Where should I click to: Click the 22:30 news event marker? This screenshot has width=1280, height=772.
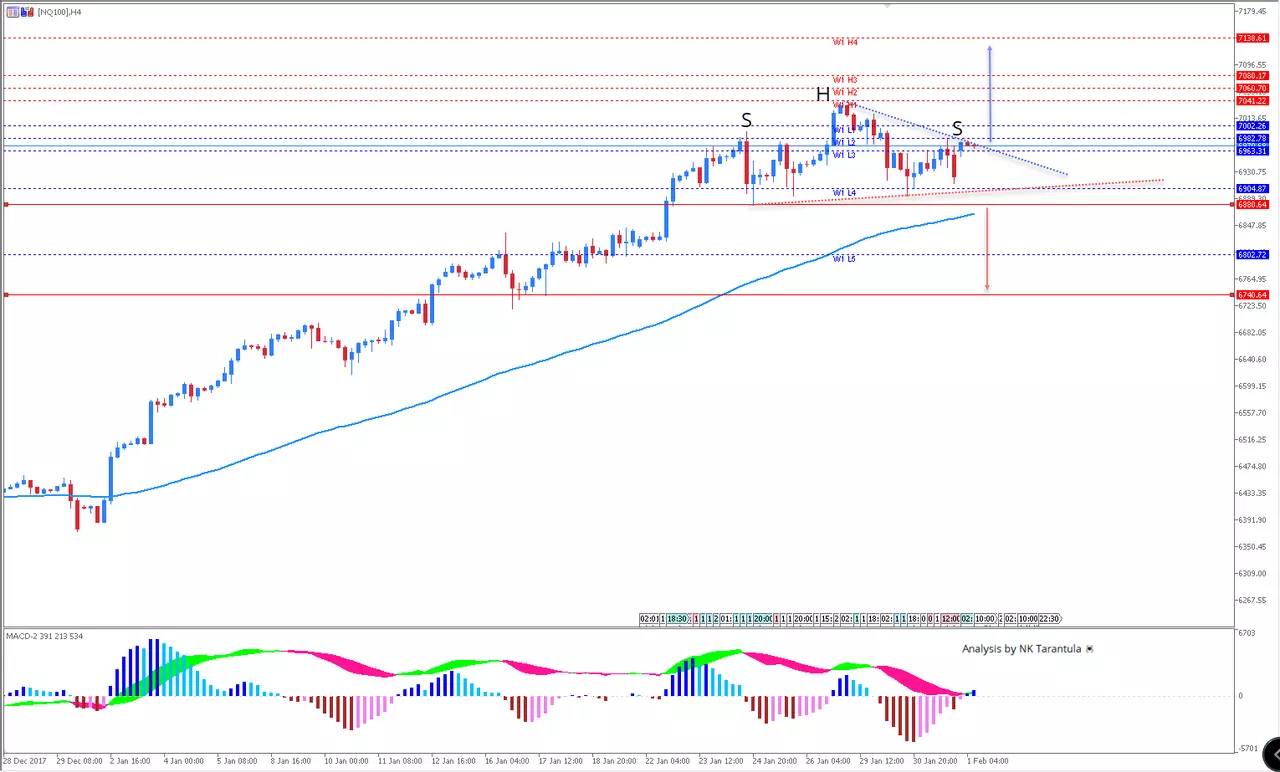1049,619
